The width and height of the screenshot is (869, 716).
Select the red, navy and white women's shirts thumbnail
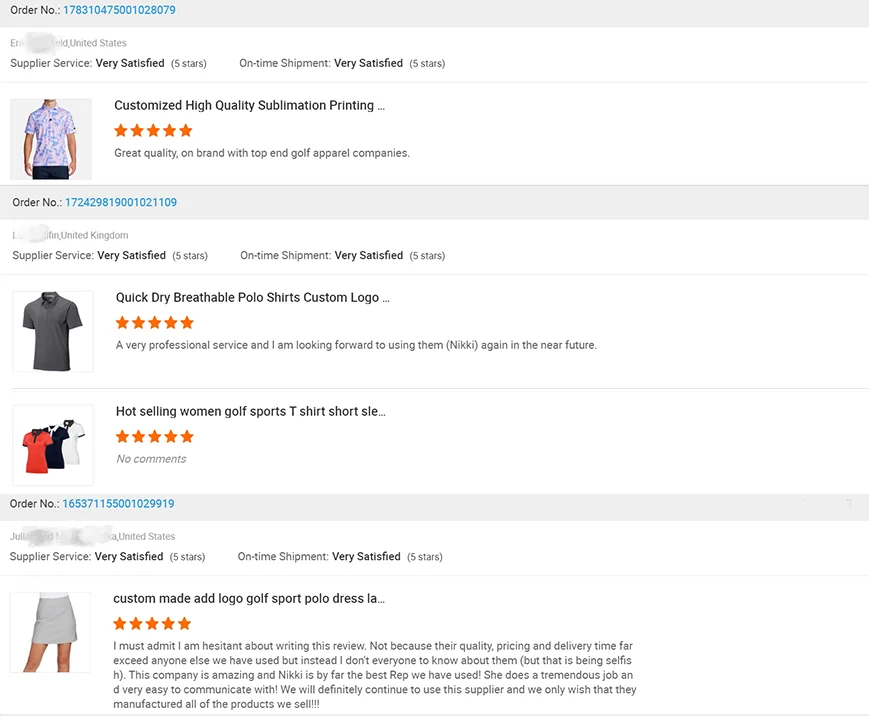(x=53, y=445)
